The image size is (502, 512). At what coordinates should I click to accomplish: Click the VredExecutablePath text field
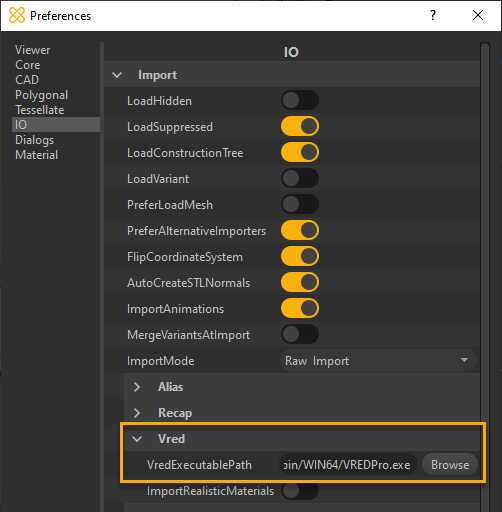tap(348, 465)
